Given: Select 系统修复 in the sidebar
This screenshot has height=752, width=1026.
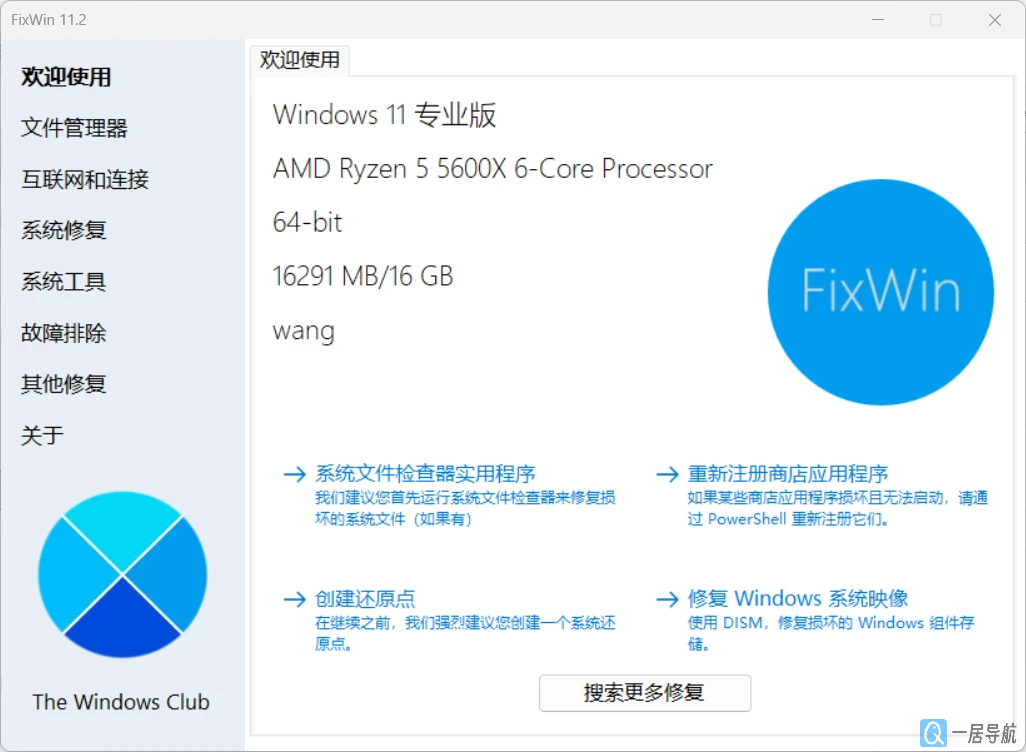Looking at the screenshot, I should (x=63, y=230).
